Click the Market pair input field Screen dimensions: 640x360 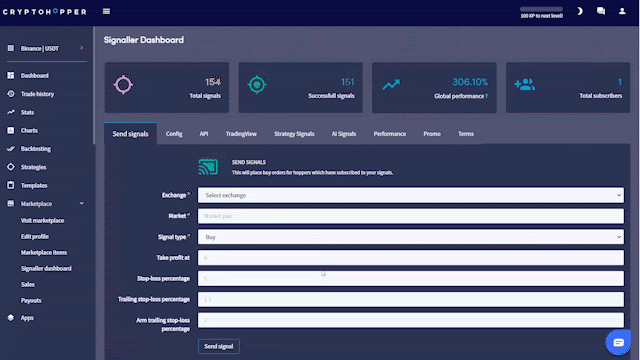411,216
